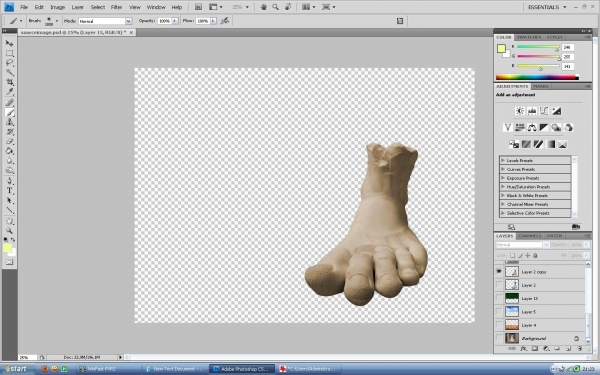
Task: Expand Channel Mixer Presets list
Action: [x=503, y=204]
